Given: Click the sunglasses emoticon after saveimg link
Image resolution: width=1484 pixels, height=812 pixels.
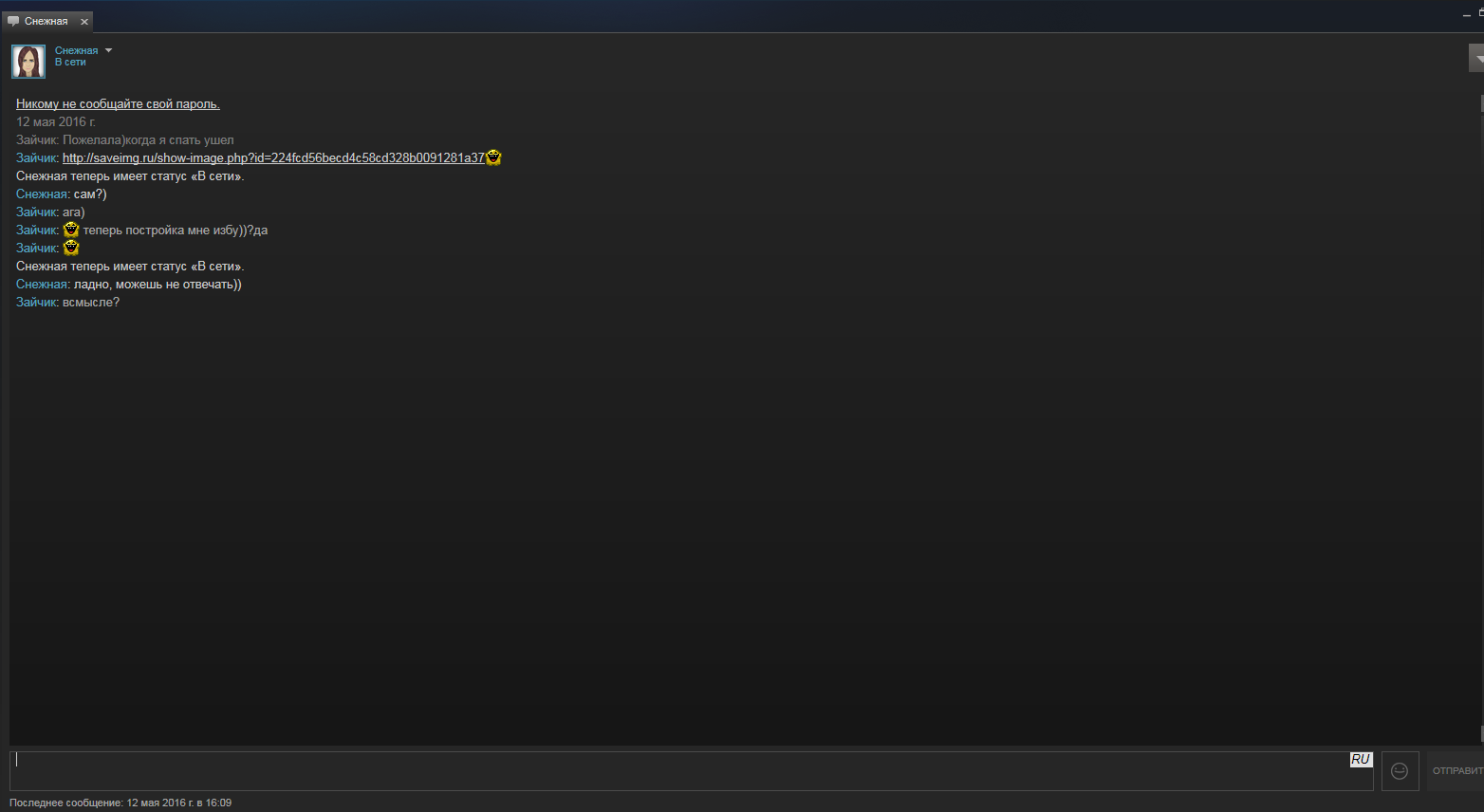Looking at the screenshot, I should click(x=493, y=157).
